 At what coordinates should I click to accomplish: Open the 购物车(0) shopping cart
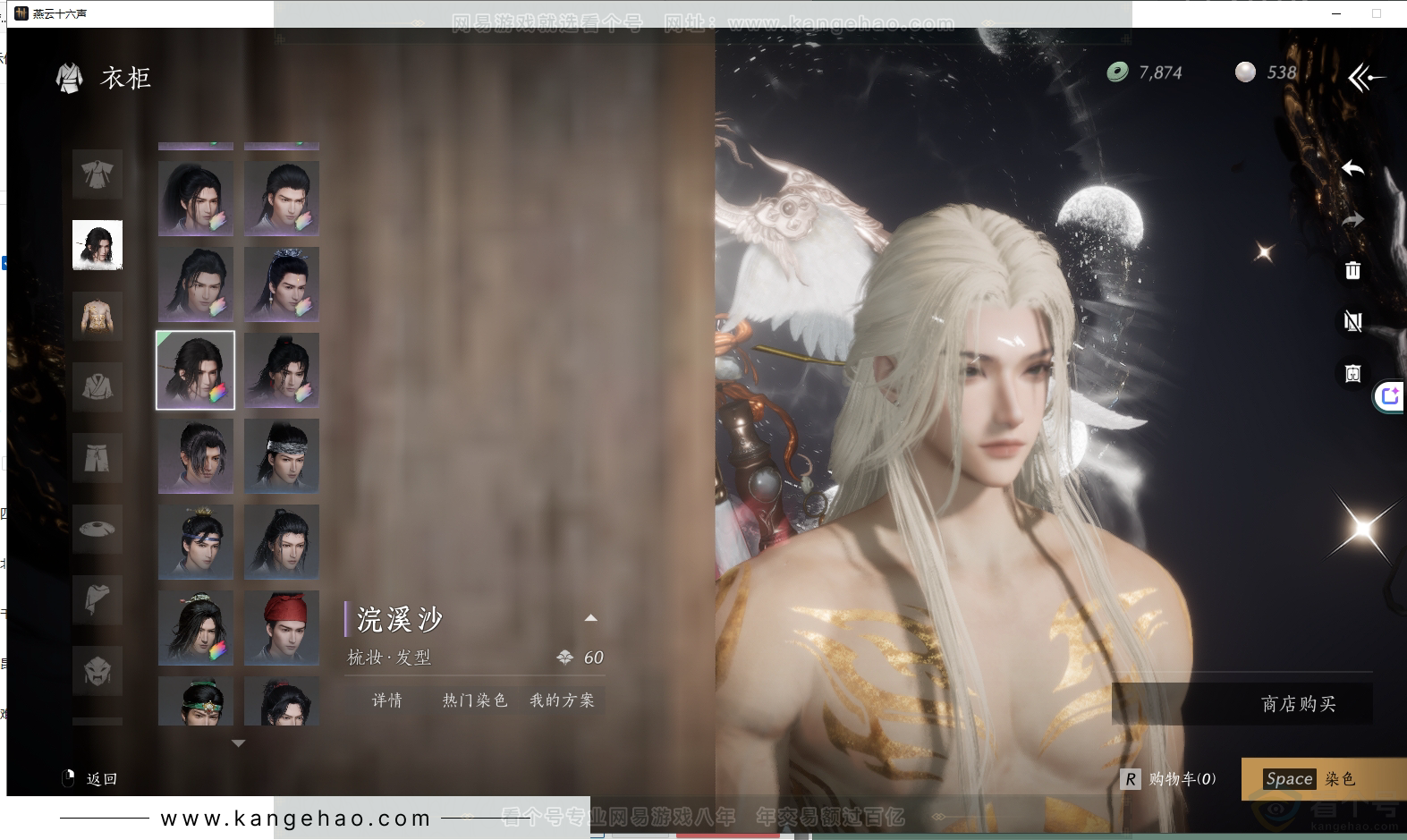[1169, 779]
